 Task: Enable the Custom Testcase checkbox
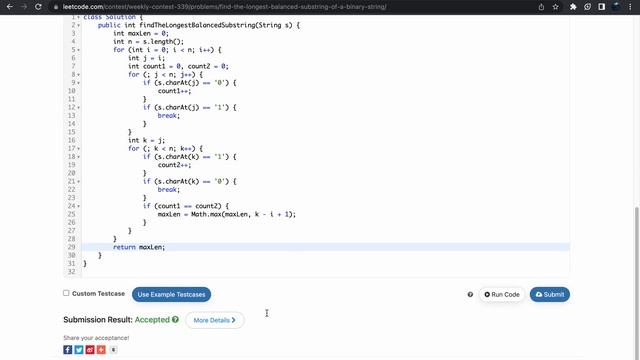click(66, 293)
